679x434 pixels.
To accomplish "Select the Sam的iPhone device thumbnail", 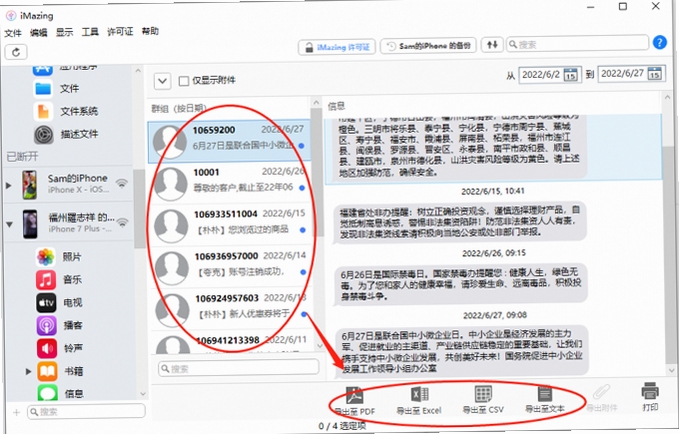I will pyautogui.click(x=29, y=185).
